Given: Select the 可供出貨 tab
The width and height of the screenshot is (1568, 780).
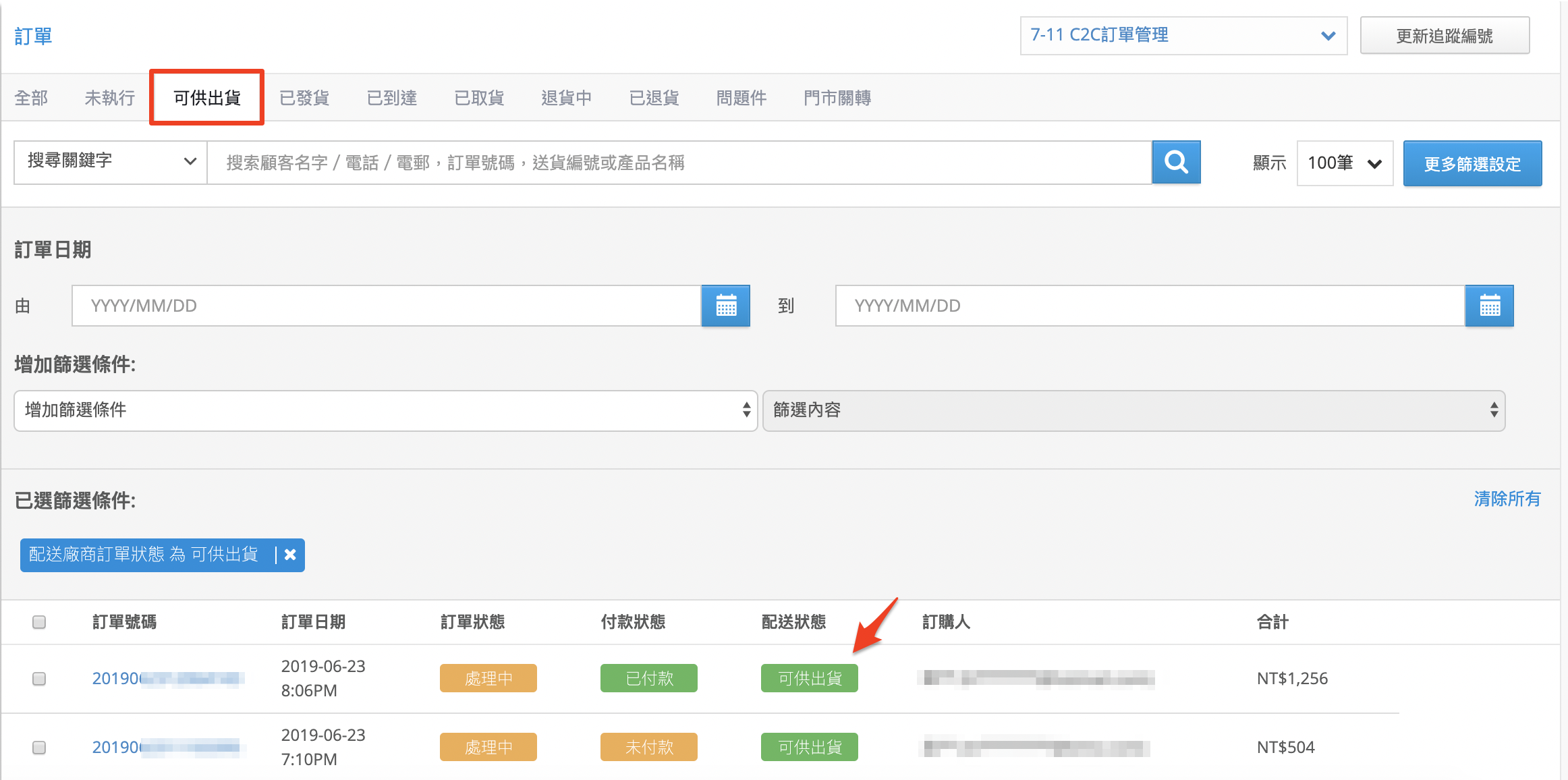Looking at the screenshot, I should click(206, 98).
